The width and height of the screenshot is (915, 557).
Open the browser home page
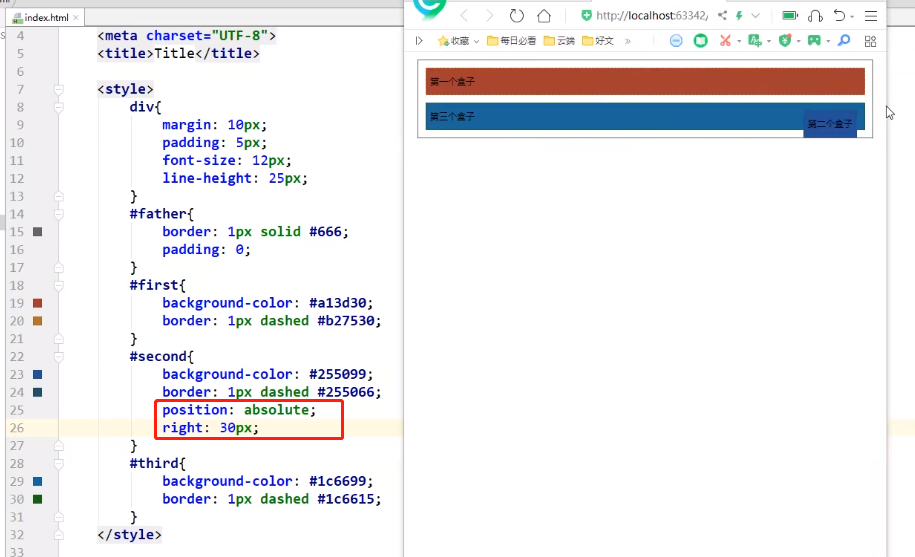point(544,16)
